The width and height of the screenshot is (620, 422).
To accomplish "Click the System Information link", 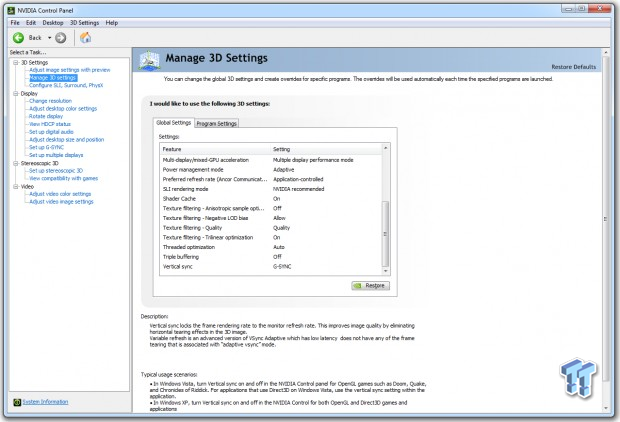I will [x=45, y=402].
